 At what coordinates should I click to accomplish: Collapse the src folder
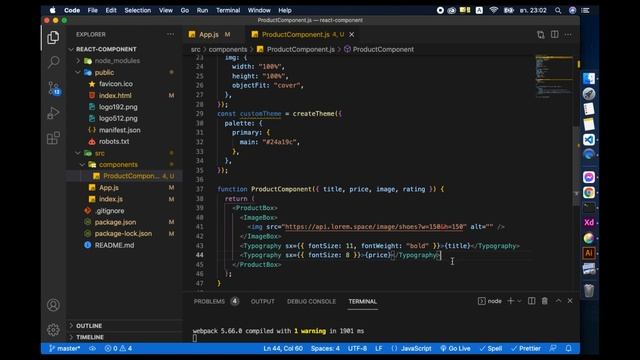pos(124,153)
